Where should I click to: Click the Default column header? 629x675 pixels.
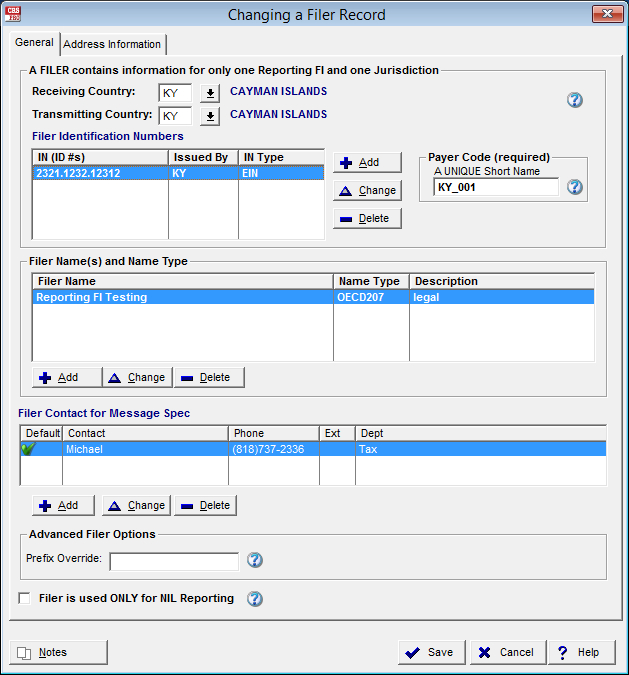(x=42, y=433)
